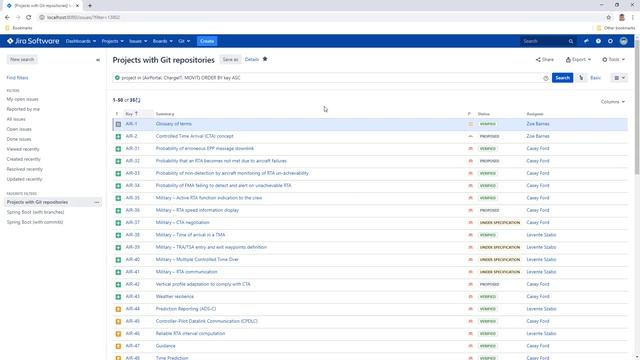Click issue type icon of AIR-44

tap(118, 309)
